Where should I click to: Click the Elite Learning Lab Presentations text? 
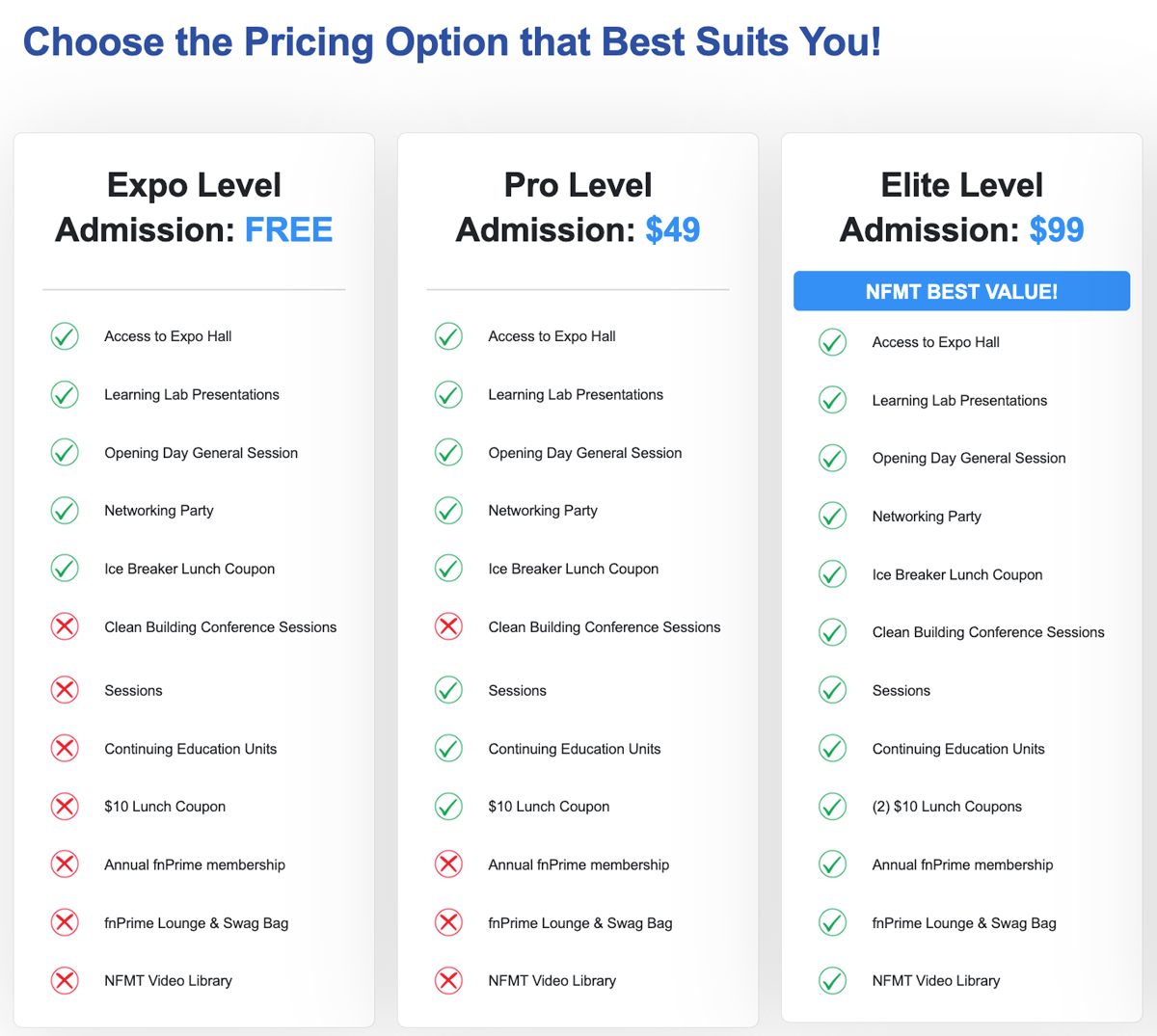959,400
